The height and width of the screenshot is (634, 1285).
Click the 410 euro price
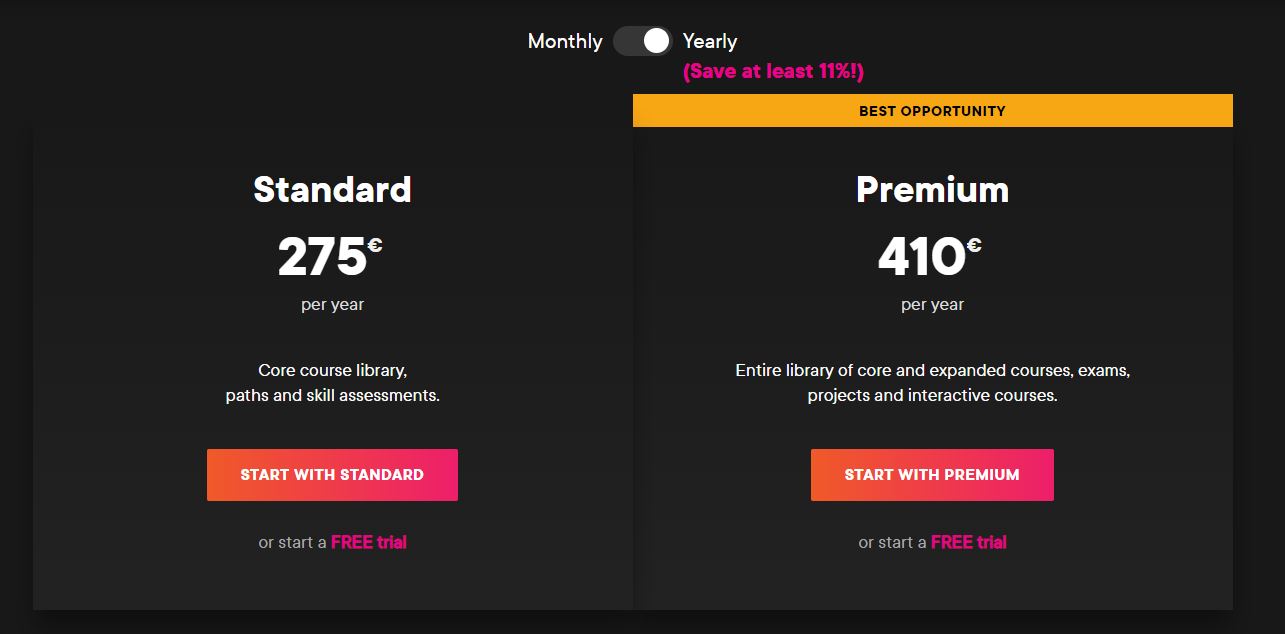pyautogui.click(x=930, y=257)
